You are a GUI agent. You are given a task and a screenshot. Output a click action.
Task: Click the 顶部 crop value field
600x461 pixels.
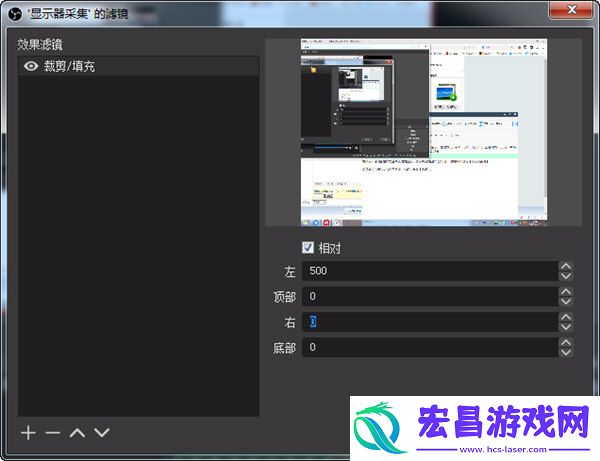[x=430, y=296]
